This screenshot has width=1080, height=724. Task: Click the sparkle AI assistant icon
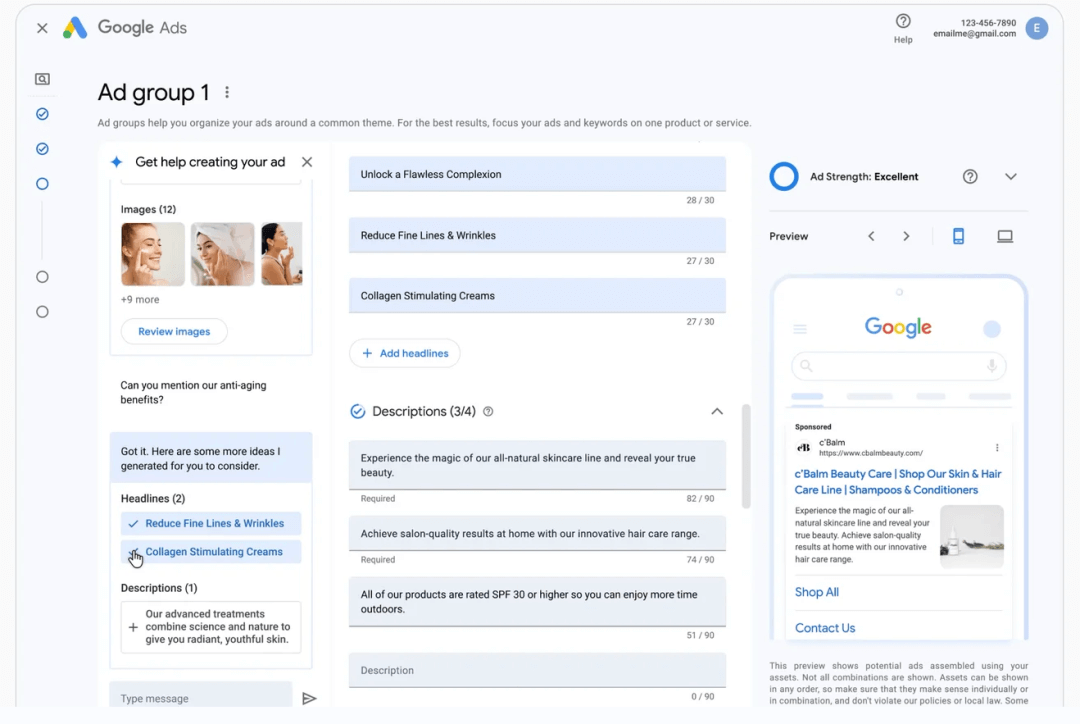[x=116, y=162]
